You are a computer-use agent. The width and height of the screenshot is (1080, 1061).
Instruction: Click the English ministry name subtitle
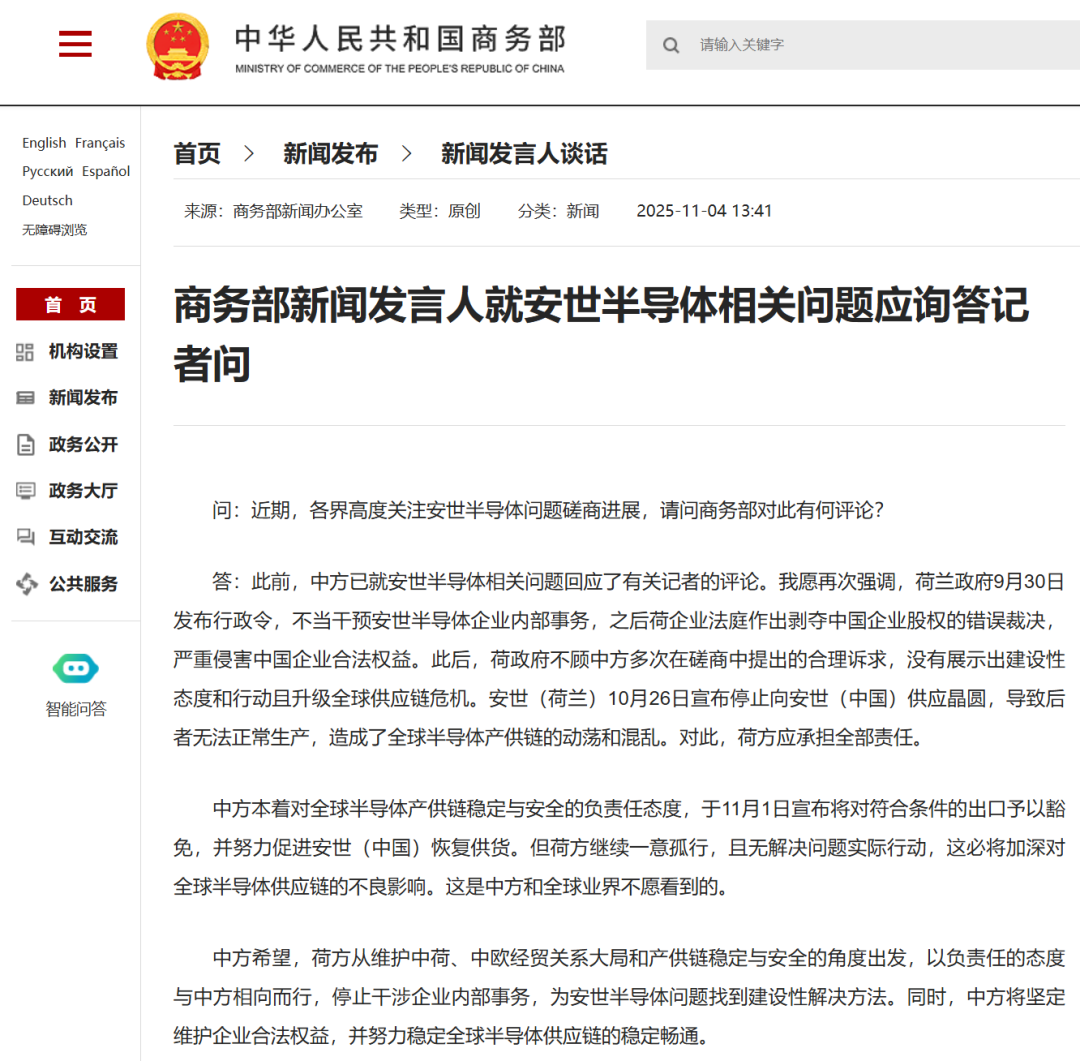[x=399, y=68]
